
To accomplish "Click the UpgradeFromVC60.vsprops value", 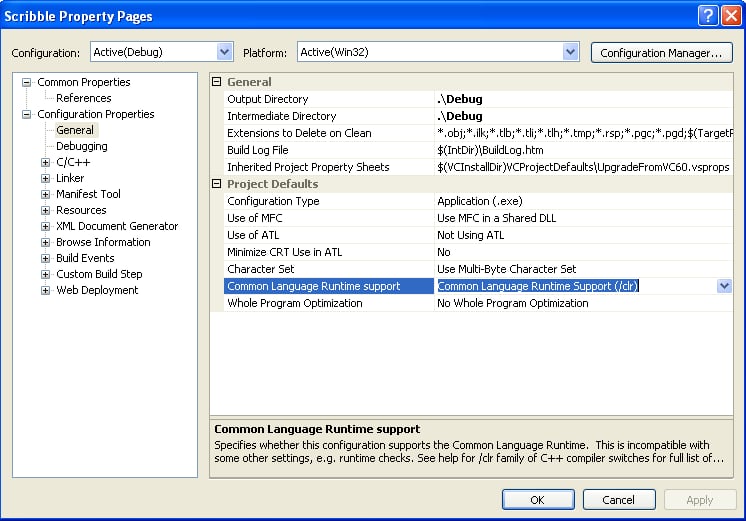I will click(583, 167).
